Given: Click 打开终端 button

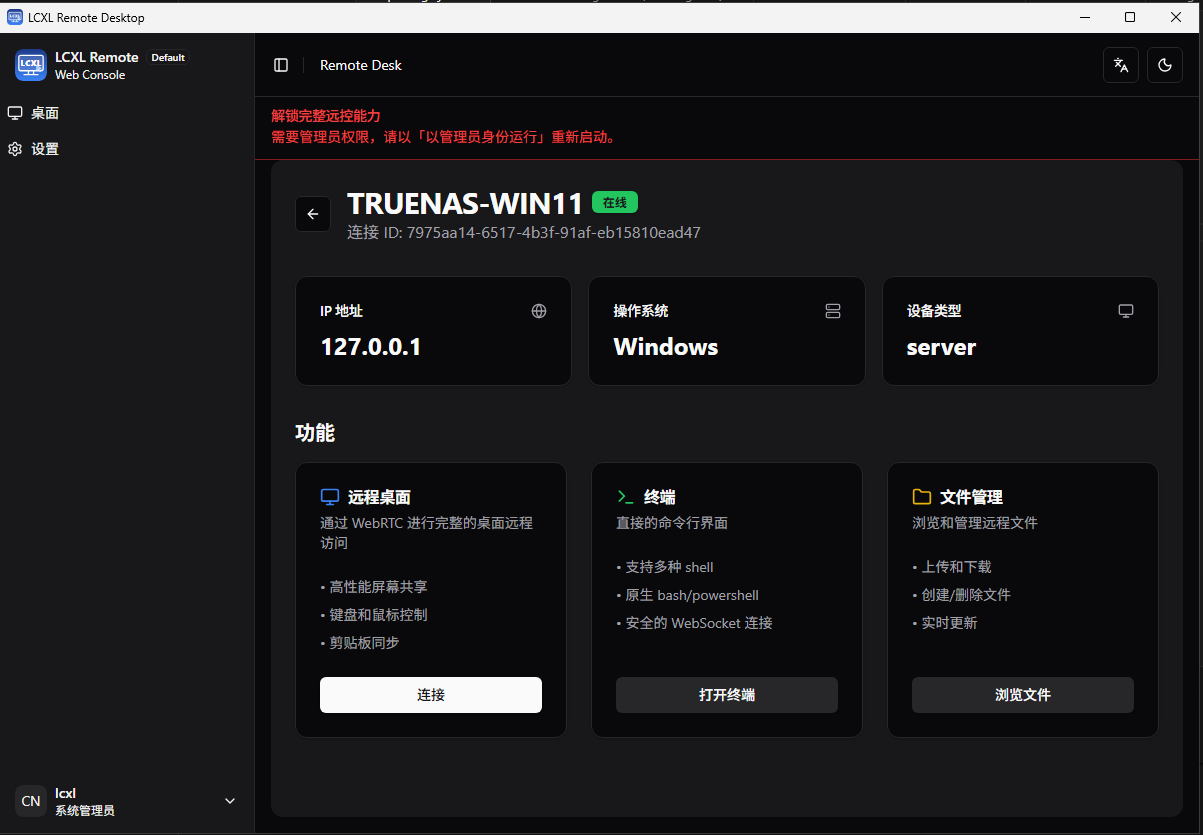Looking at the screenshot, I should pos(727,695).
